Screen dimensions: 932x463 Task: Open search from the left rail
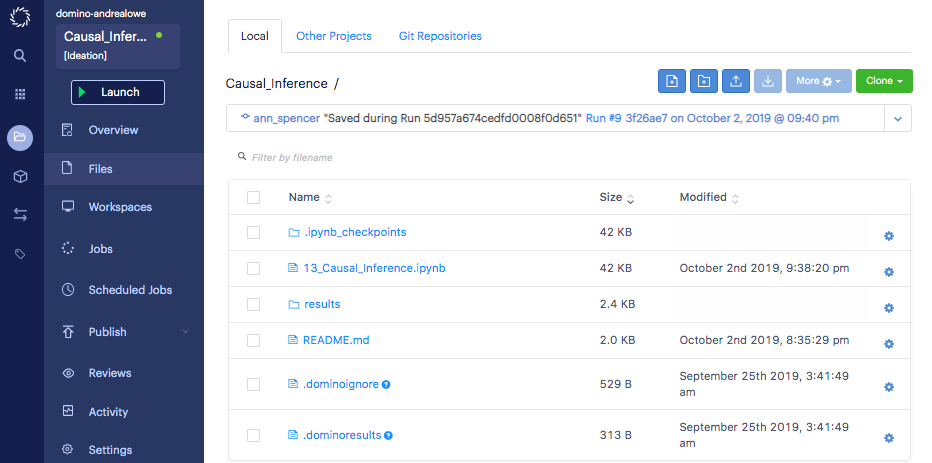(x=20, y=56)
